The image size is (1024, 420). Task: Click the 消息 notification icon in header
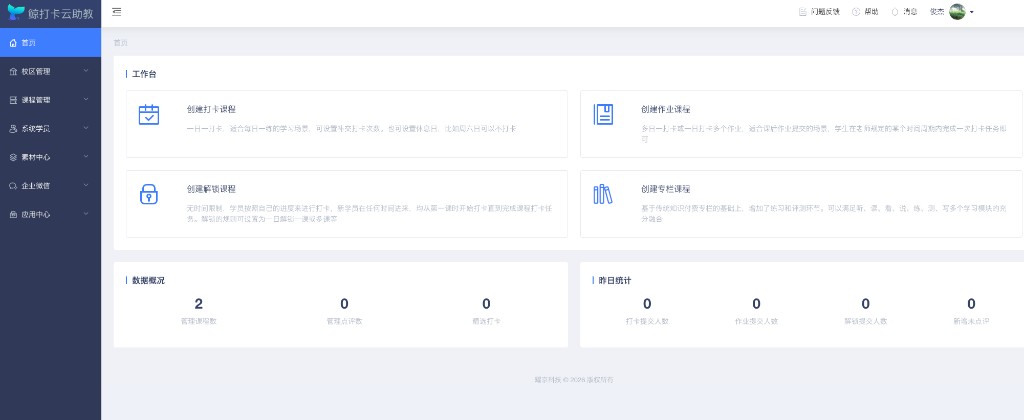pyautogui.click(x=895, y=12)
